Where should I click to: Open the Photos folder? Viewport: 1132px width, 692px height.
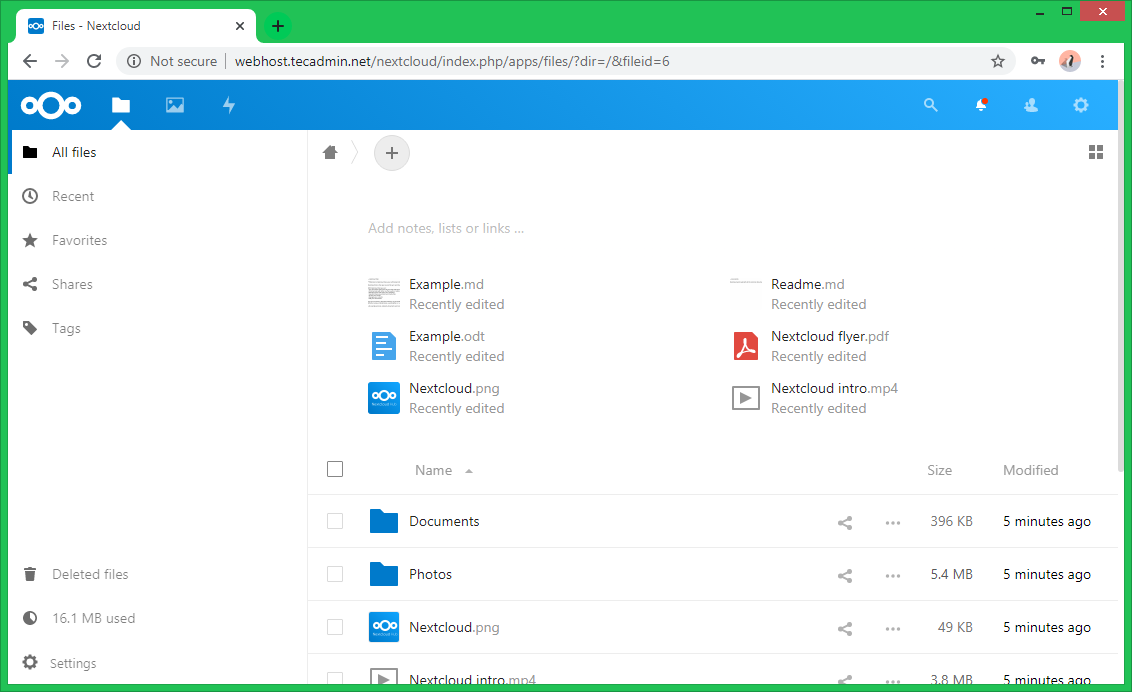point(430,574)
